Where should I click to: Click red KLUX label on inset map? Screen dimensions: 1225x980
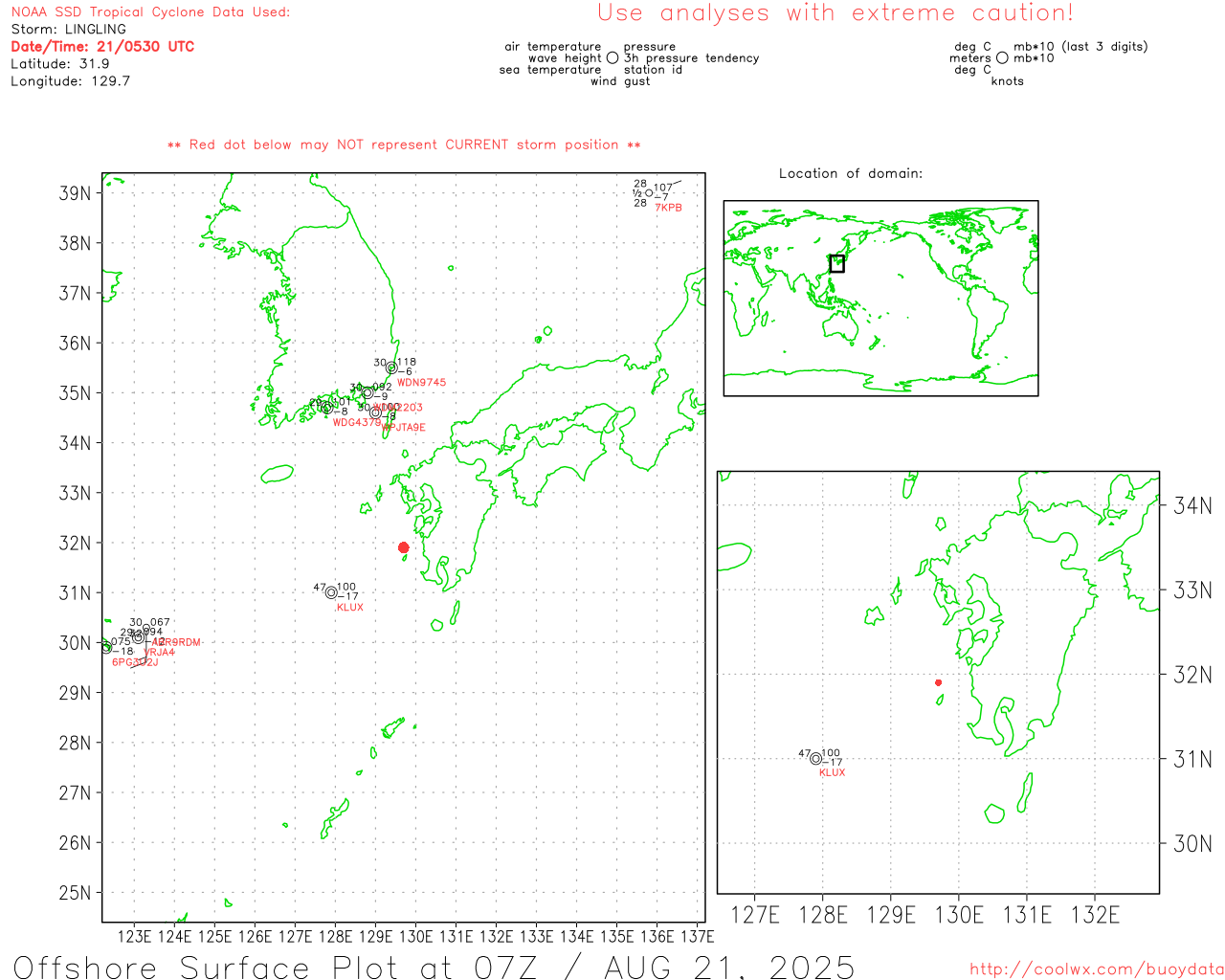click(833, 773)
